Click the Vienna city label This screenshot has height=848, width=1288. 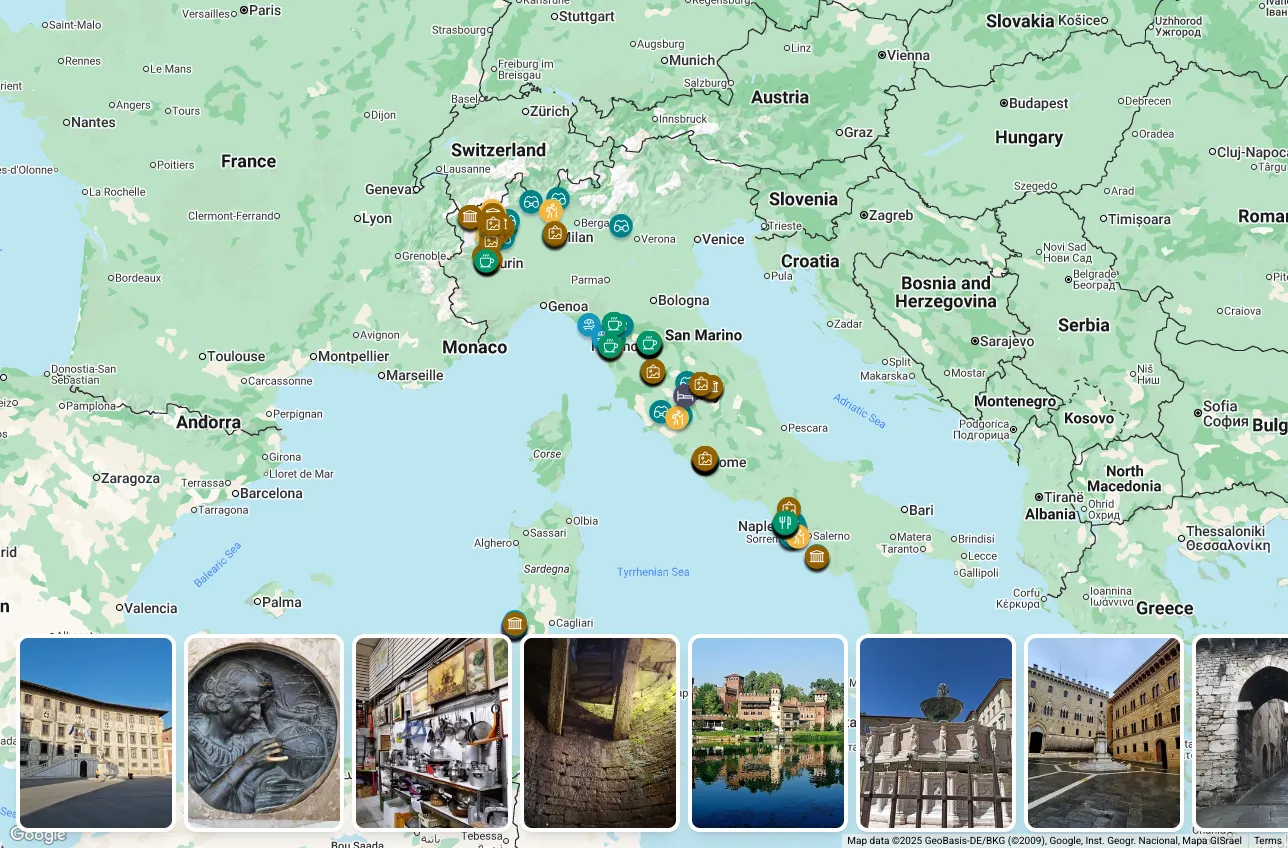tap(908, 56)
